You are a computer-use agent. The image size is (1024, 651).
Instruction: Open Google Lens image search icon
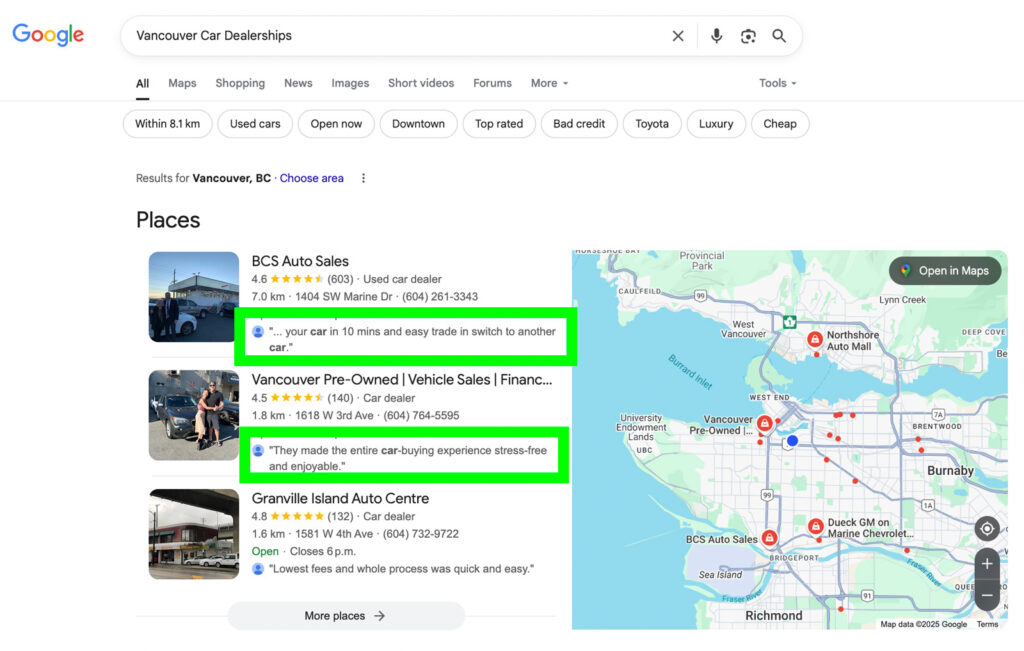[x=748, y=36]
